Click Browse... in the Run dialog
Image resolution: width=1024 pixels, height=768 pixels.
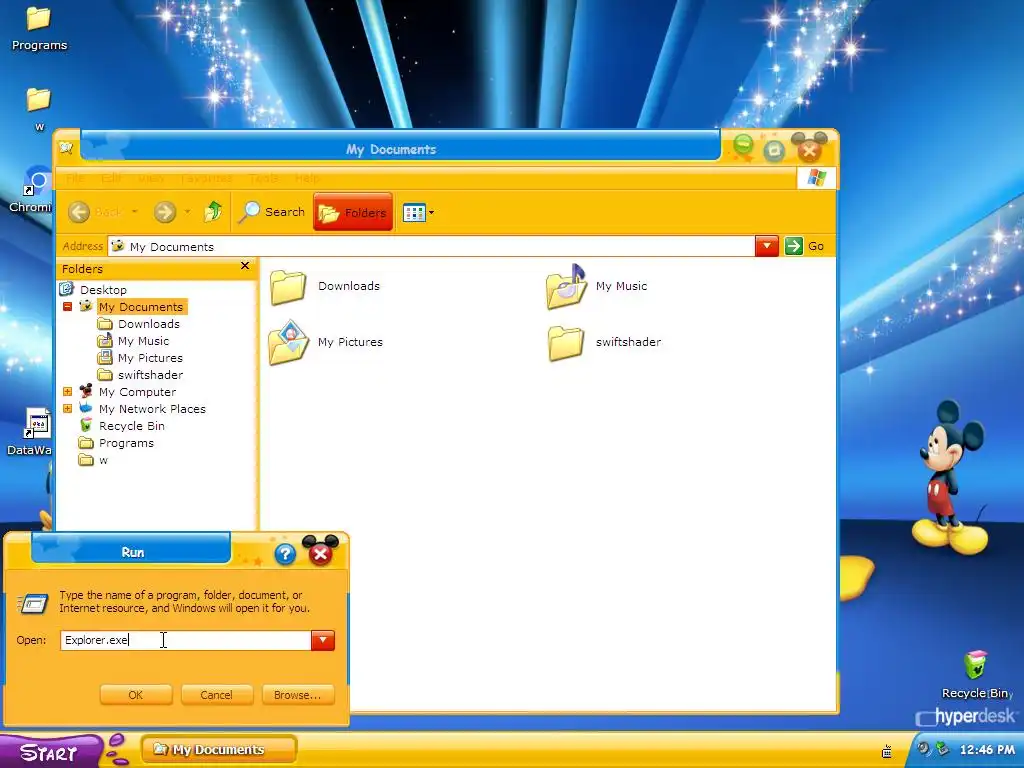coord(298,695)
